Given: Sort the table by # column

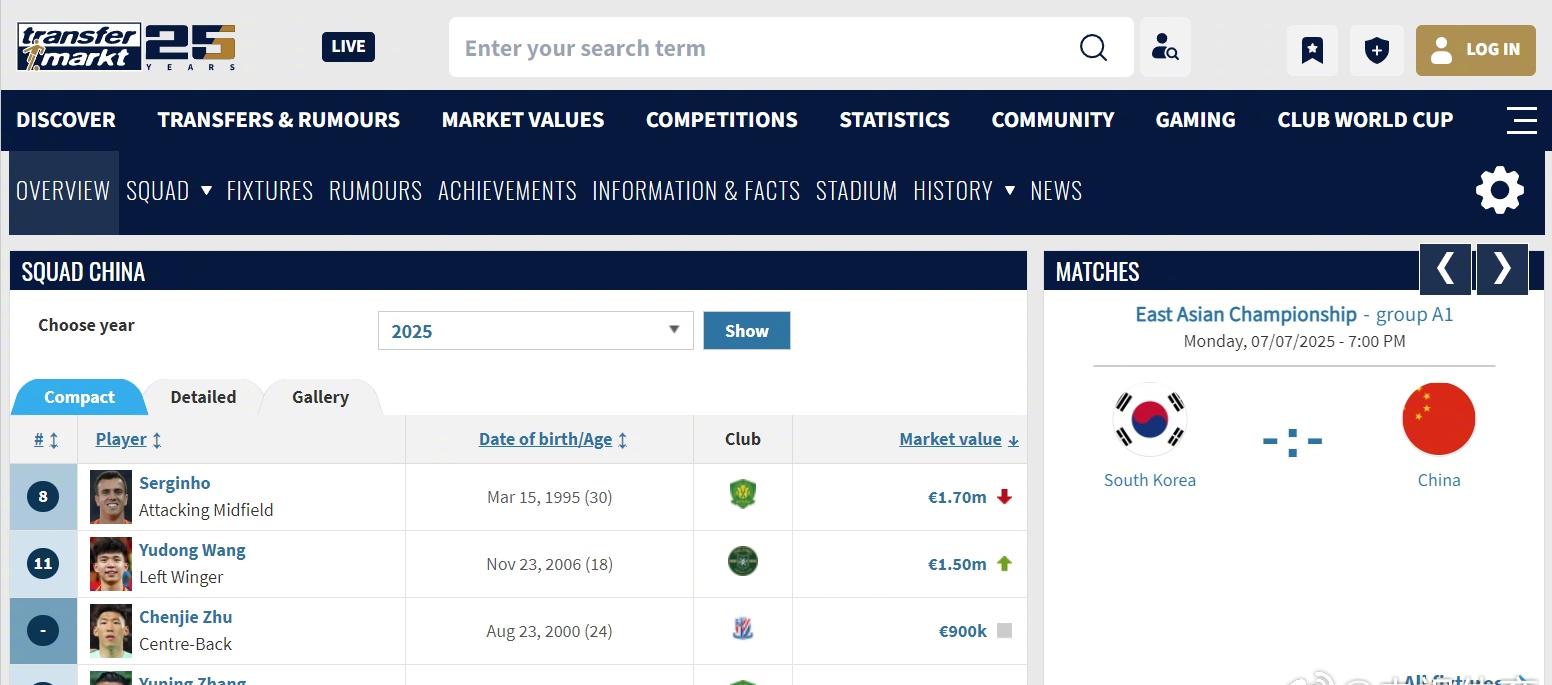Looking at the screenshot, I should pyautogui.click(x=46, y=439).
